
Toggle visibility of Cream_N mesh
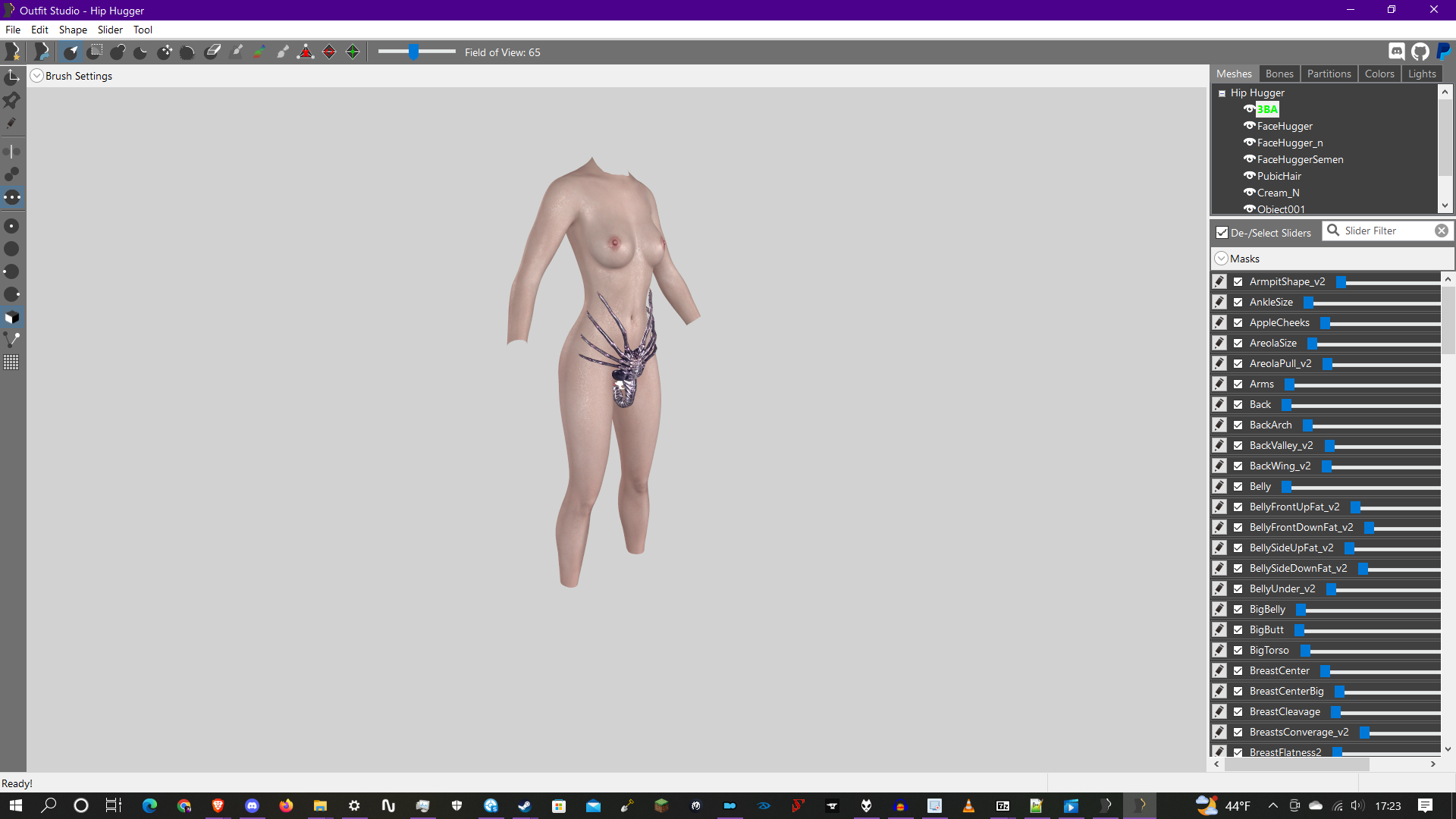1249,192
